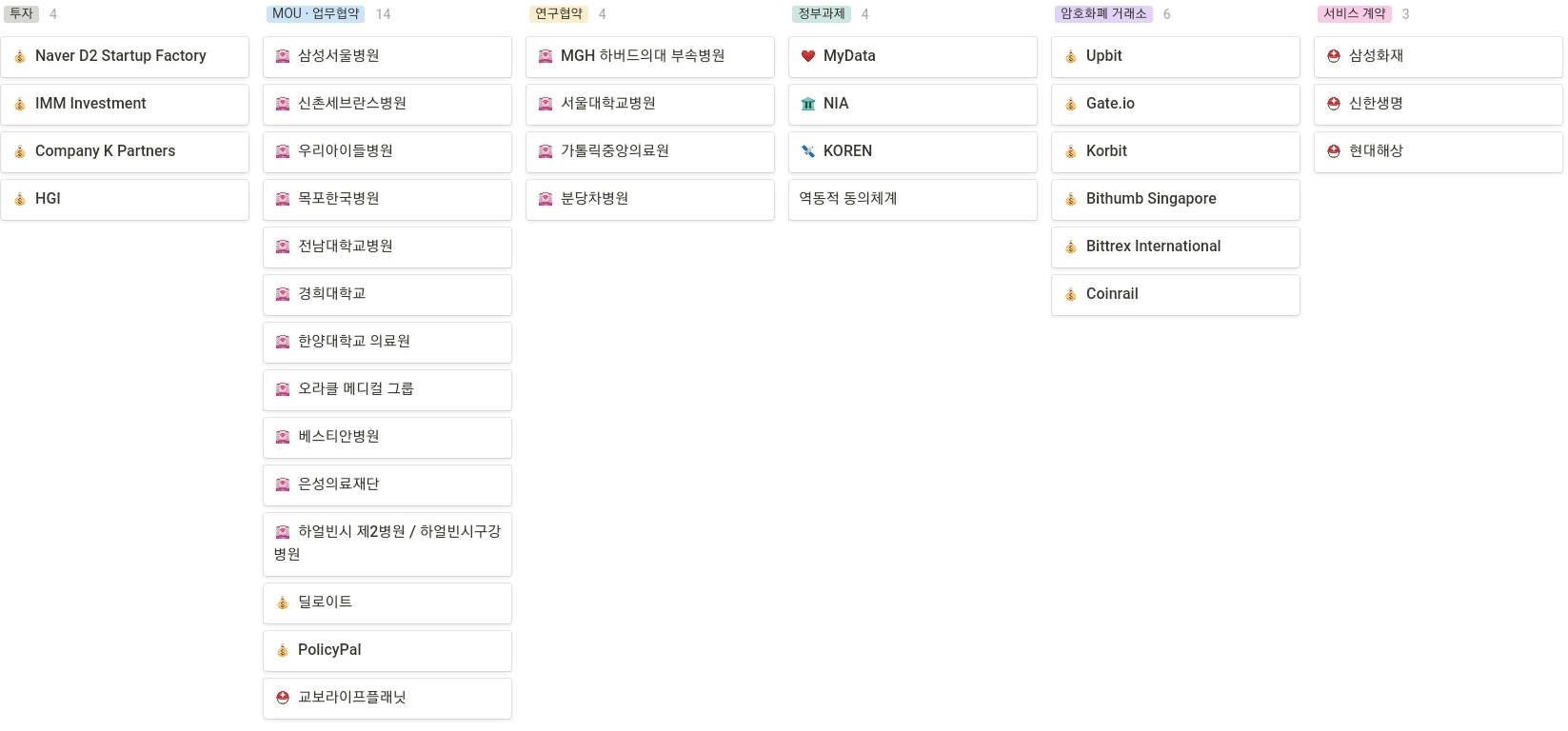The width and height of the screenshot is (1568, 731).
Task: Open the 은성의료재단 card
Action: (387, 485)
